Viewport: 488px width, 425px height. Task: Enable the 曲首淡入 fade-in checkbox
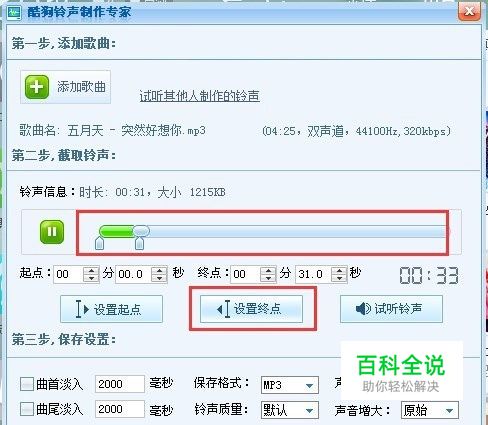click(27, 384)
